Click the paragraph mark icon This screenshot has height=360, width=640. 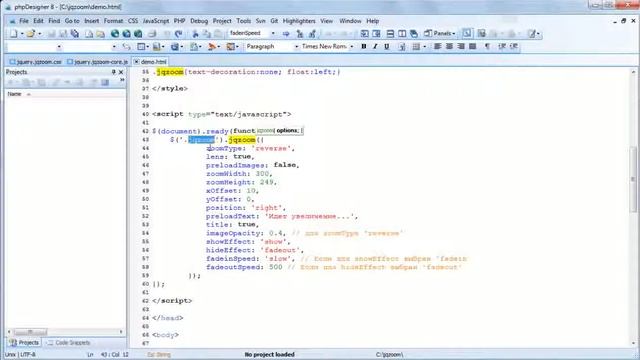pyautogui.click(x=487, y=47)
